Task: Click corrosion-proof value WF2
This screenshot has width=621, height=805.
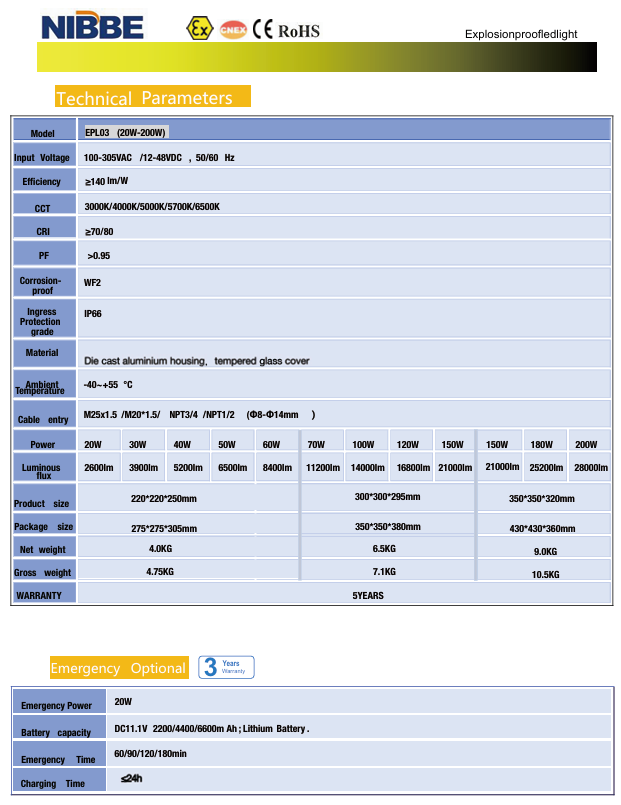Action: [x=92, y=282]
